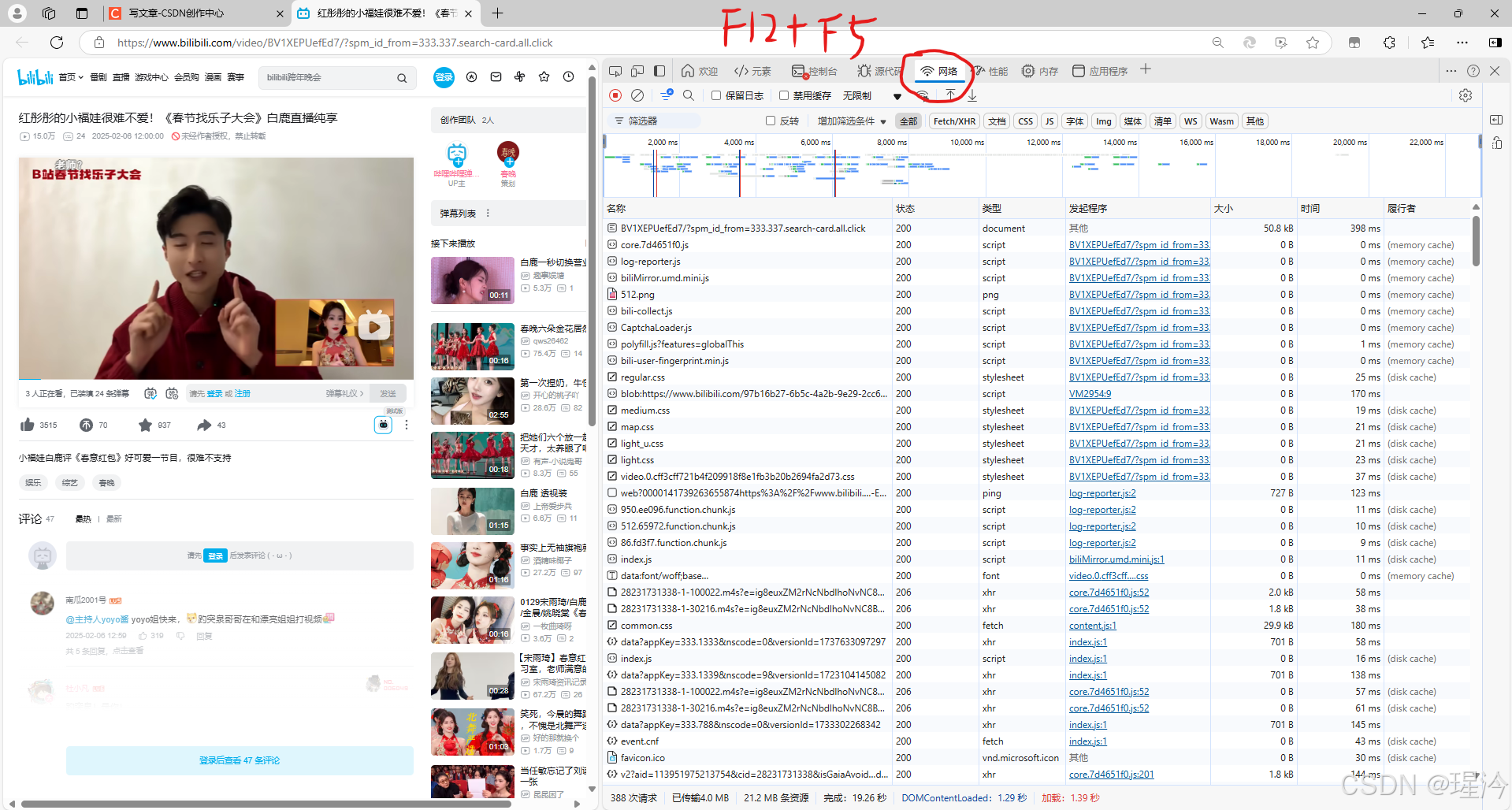Image resolution: width=1512 pixels, height=810 pixels.
Task: Select the Img request type filter
Action: [1104, 121]
